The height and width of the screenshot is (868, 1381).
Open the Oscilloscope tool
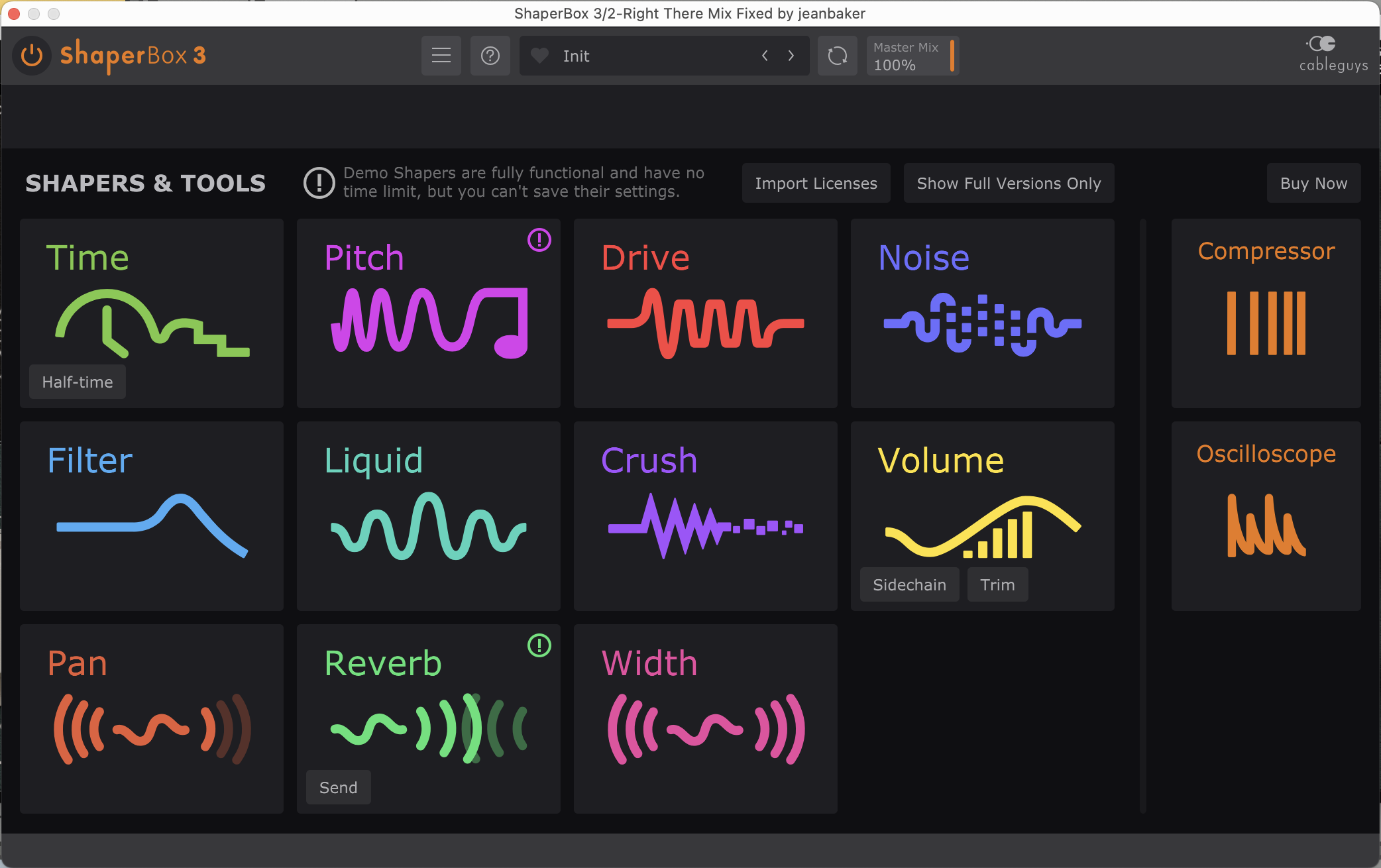click(1265, 515)
